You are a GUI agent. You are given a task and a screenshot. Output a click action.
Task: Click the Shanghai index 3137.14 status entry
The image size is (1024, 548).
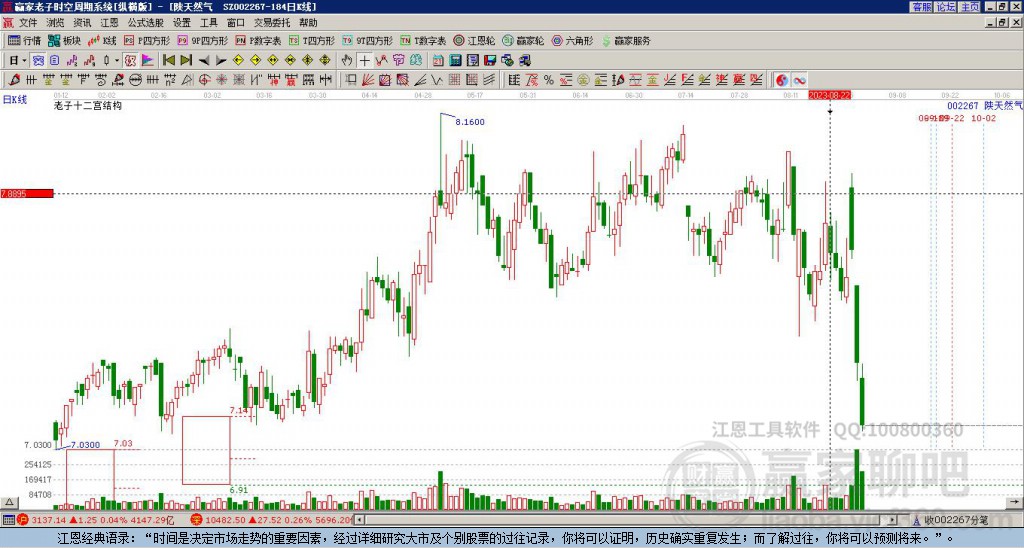click(x=95, y=520)
